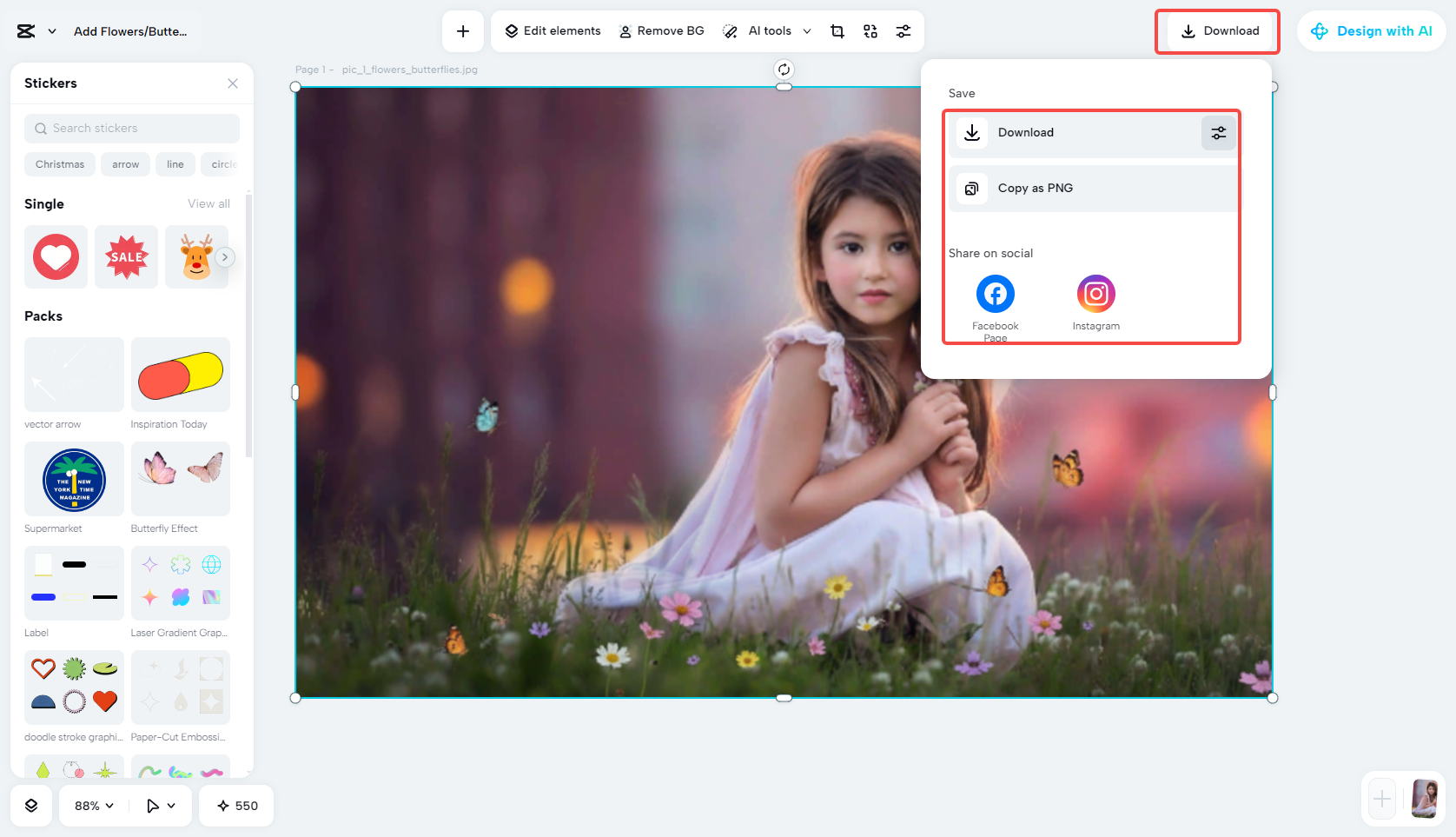The height and width of the screenshot is (837, 1456).
Task: Open the pointer tool dropdown
Action: [161, 806]
